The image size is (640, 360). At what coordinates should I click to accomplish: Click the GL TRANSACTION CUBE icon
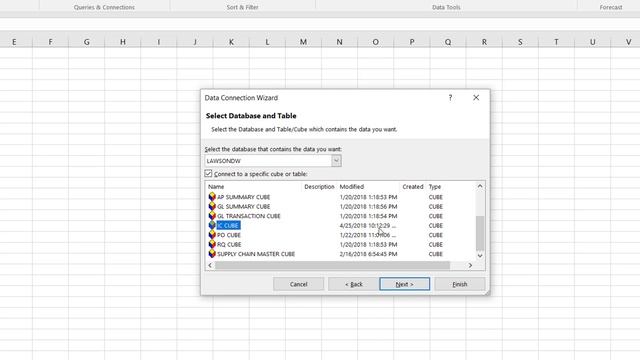212,216
